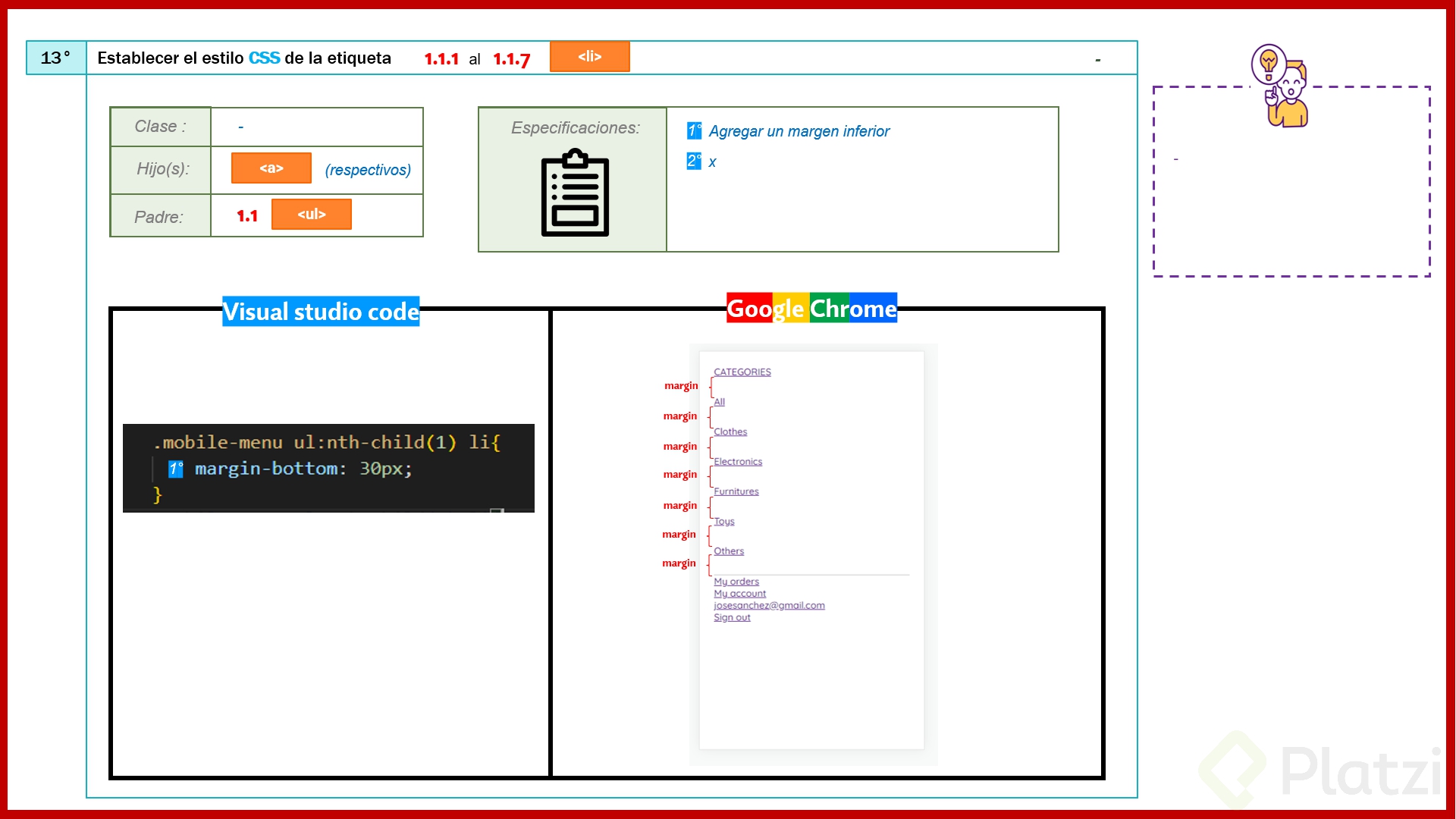Expand the CATEGORIES menu heading

(742, 372)
